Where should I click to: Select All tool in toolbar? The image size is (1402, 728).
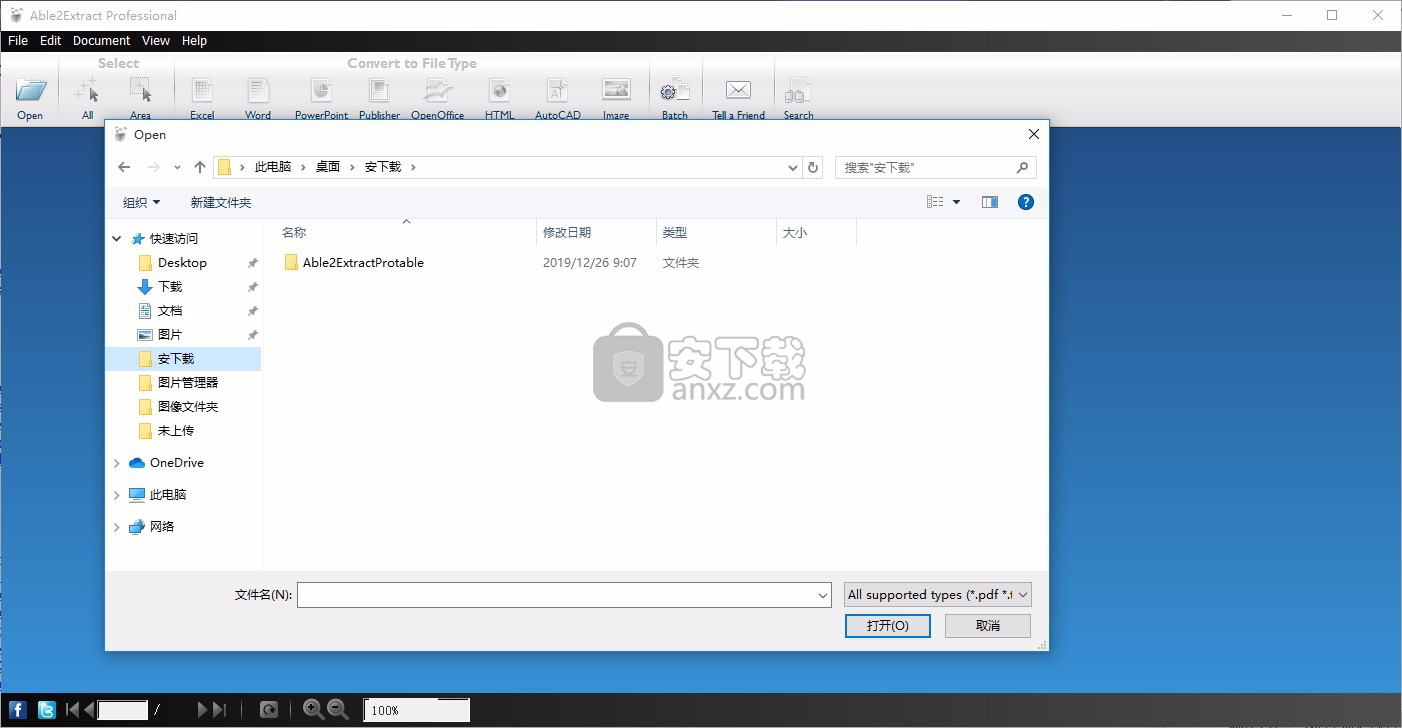click(87, 91)
